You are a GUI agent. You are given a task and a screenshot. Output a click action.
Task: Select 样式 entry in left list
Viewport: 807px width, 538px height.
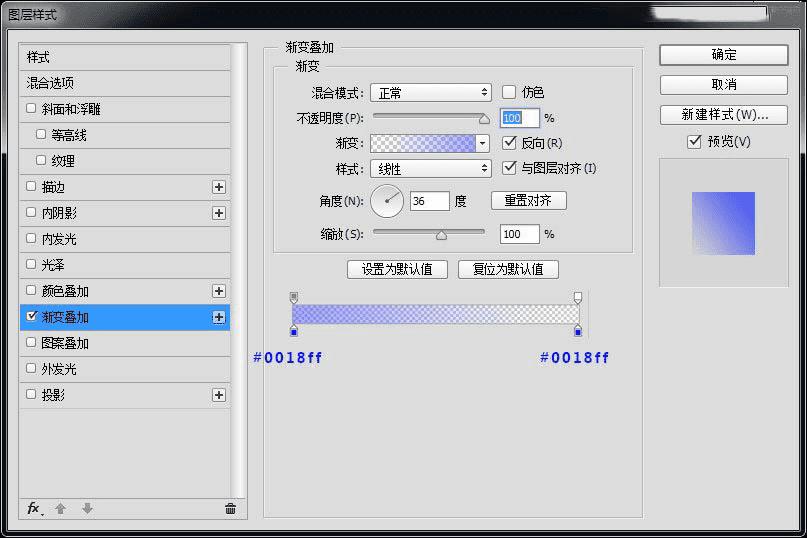(x=125, y=57)
